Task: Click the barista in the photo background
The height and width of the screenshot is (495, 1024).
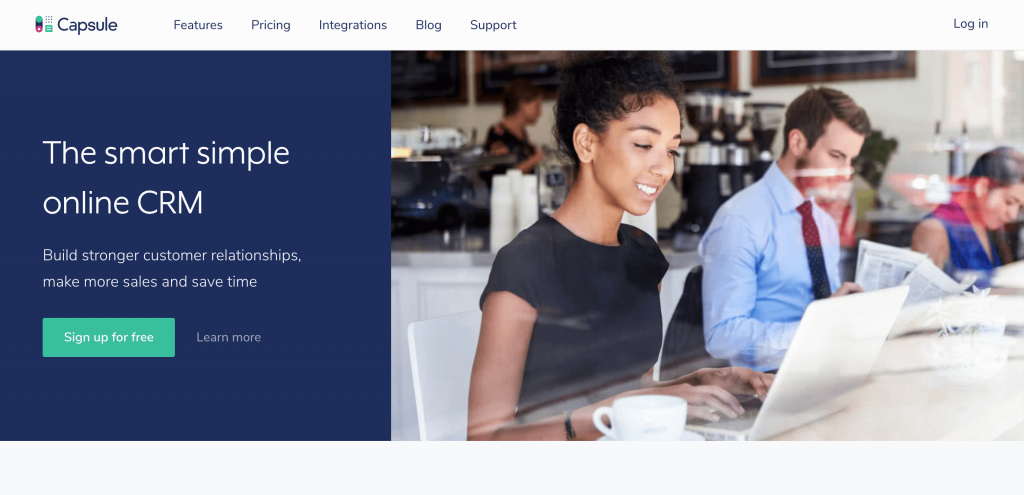Action: [518, 127]
